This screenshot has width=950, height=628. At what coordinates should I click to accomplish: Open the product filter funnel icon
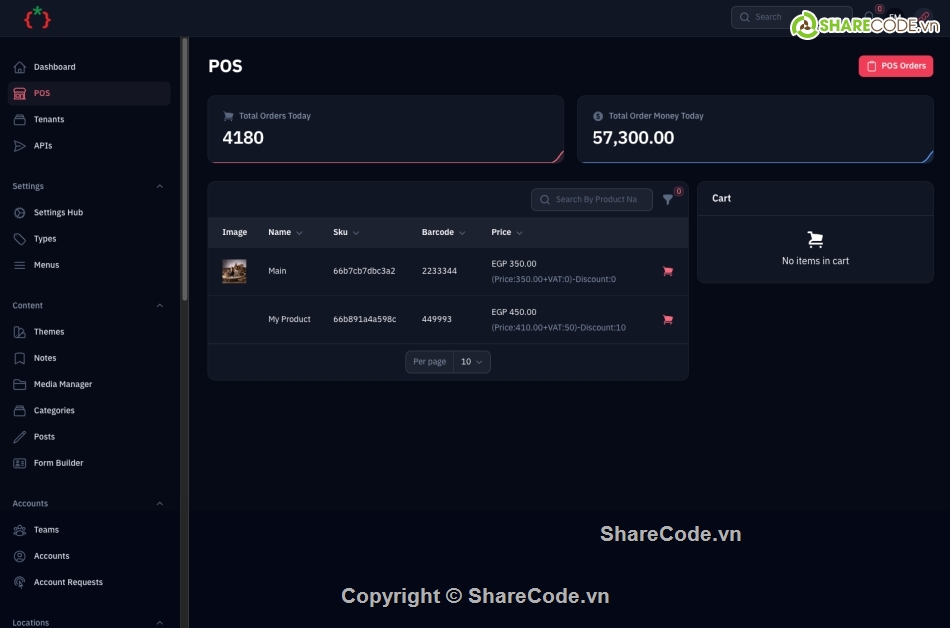[x=668, y=199]
